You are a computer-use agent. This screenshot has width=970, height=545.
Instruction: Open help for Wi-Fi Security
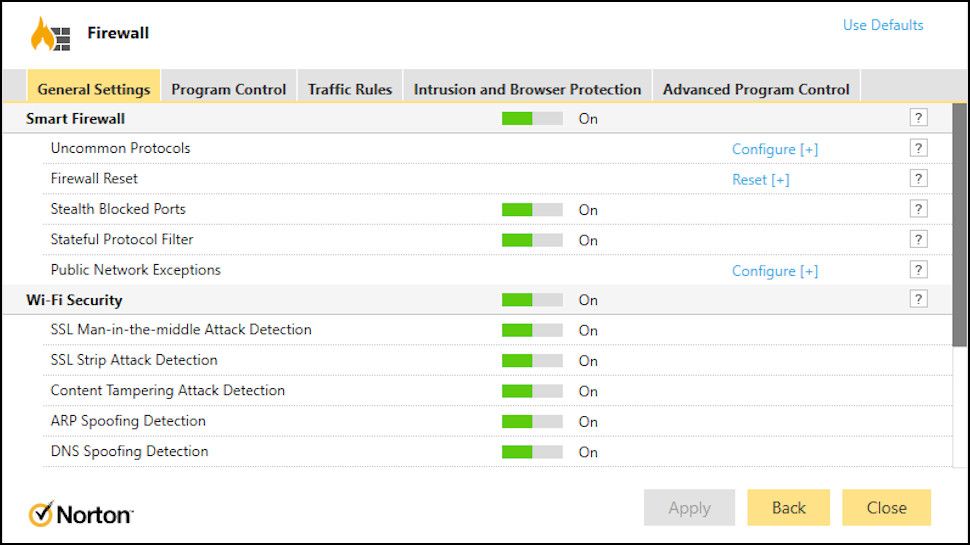coord(918,299)
